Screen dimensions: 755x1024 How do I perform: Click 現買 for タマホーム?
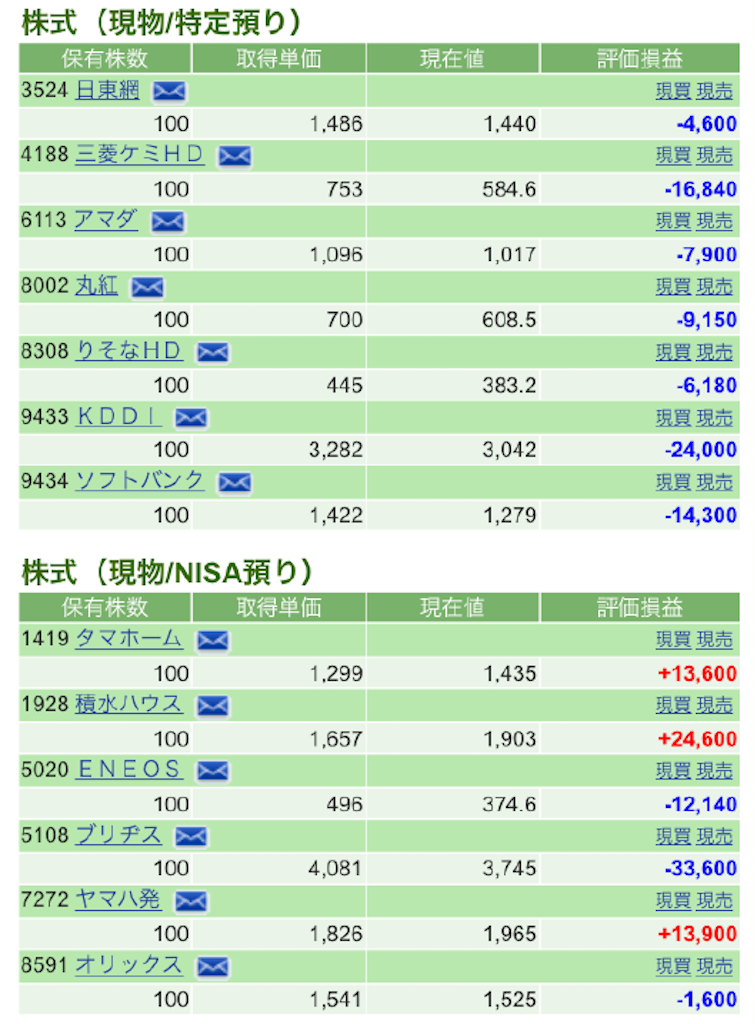point(673,640)
